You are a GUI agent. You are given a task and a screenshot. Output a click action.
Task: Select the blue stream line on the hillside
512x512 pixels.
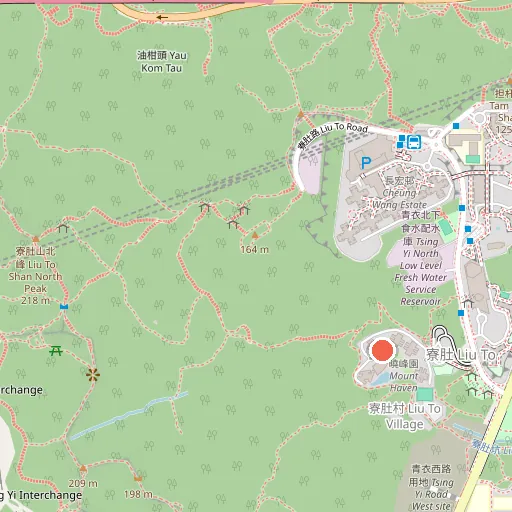point(128,416)
